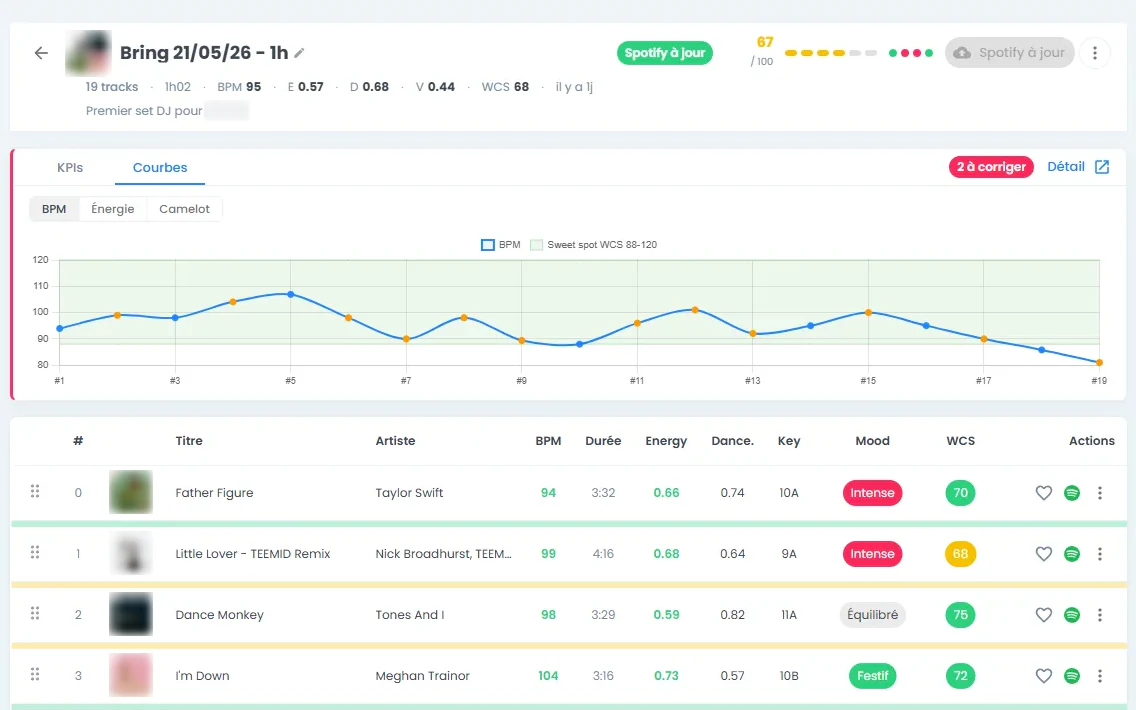Open playlist options kebab menu in header

point(1095,53)
